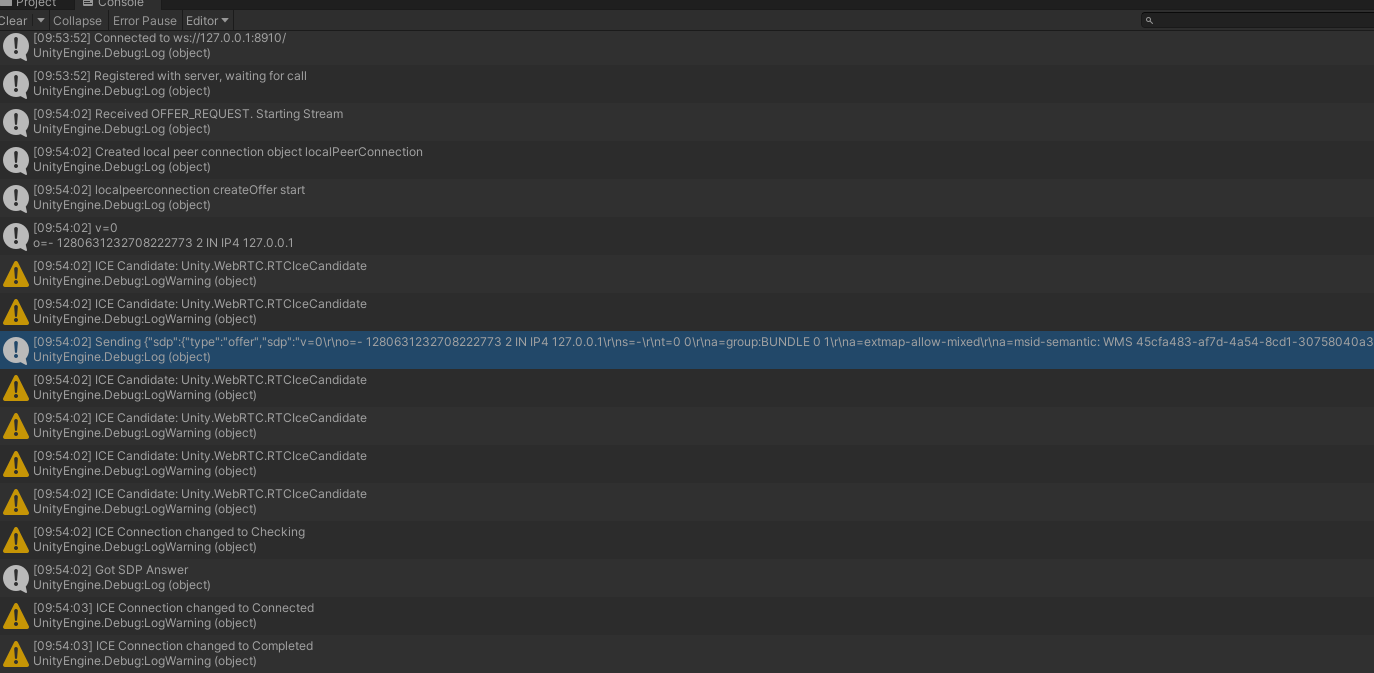Click info icon next to the "v=0" log entry

(16, 235)
